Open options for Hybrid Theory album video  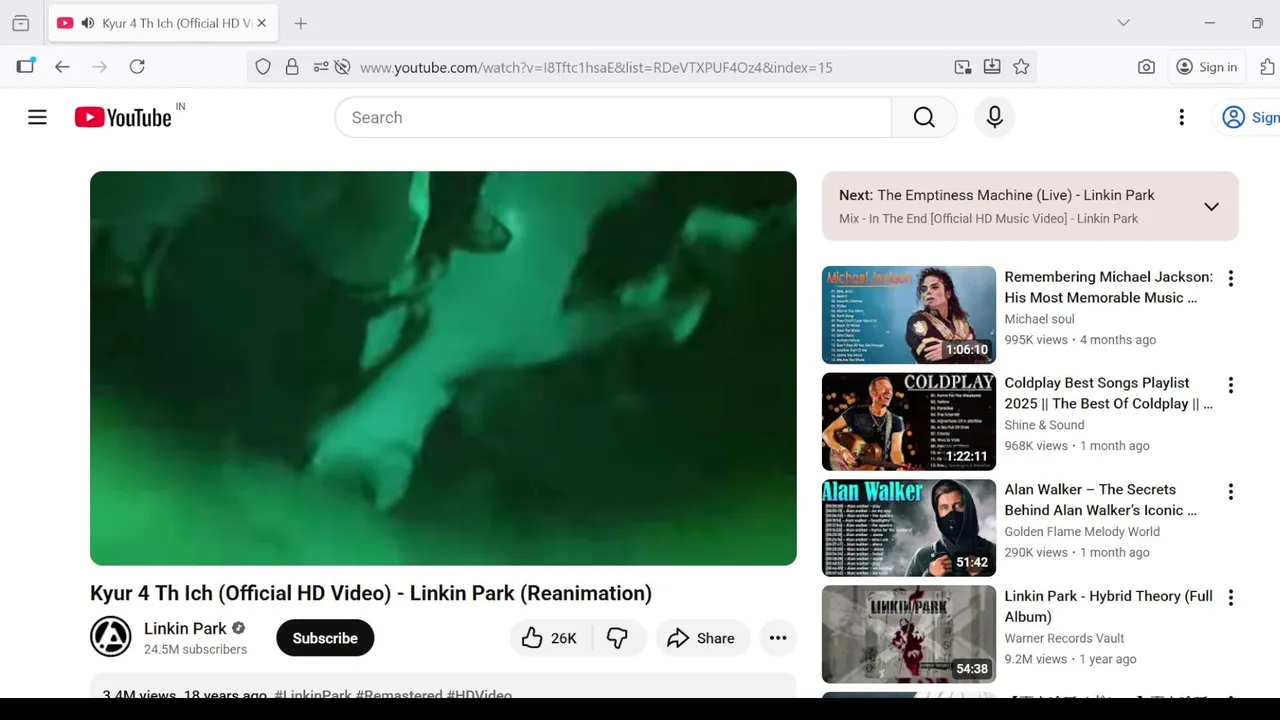click(1230, 598)
